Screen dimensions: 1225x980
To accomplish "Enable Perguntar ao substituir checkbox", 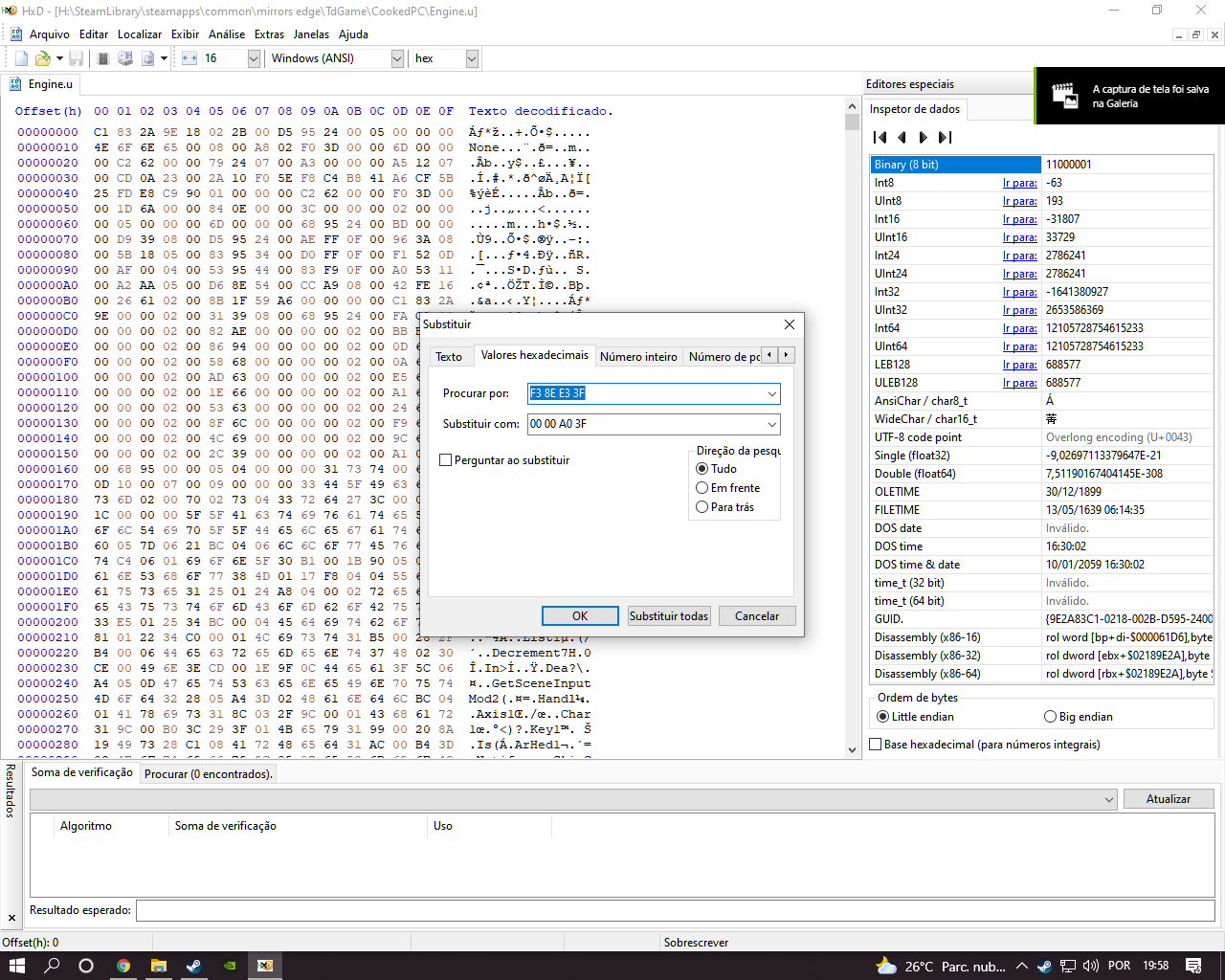I will click(x=445, y=460).
